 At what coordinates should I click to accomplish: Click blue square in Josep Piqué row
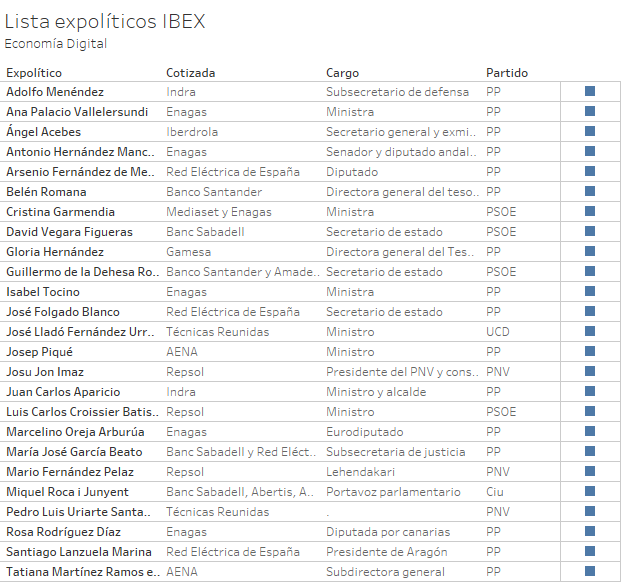(x=590, y=351)
